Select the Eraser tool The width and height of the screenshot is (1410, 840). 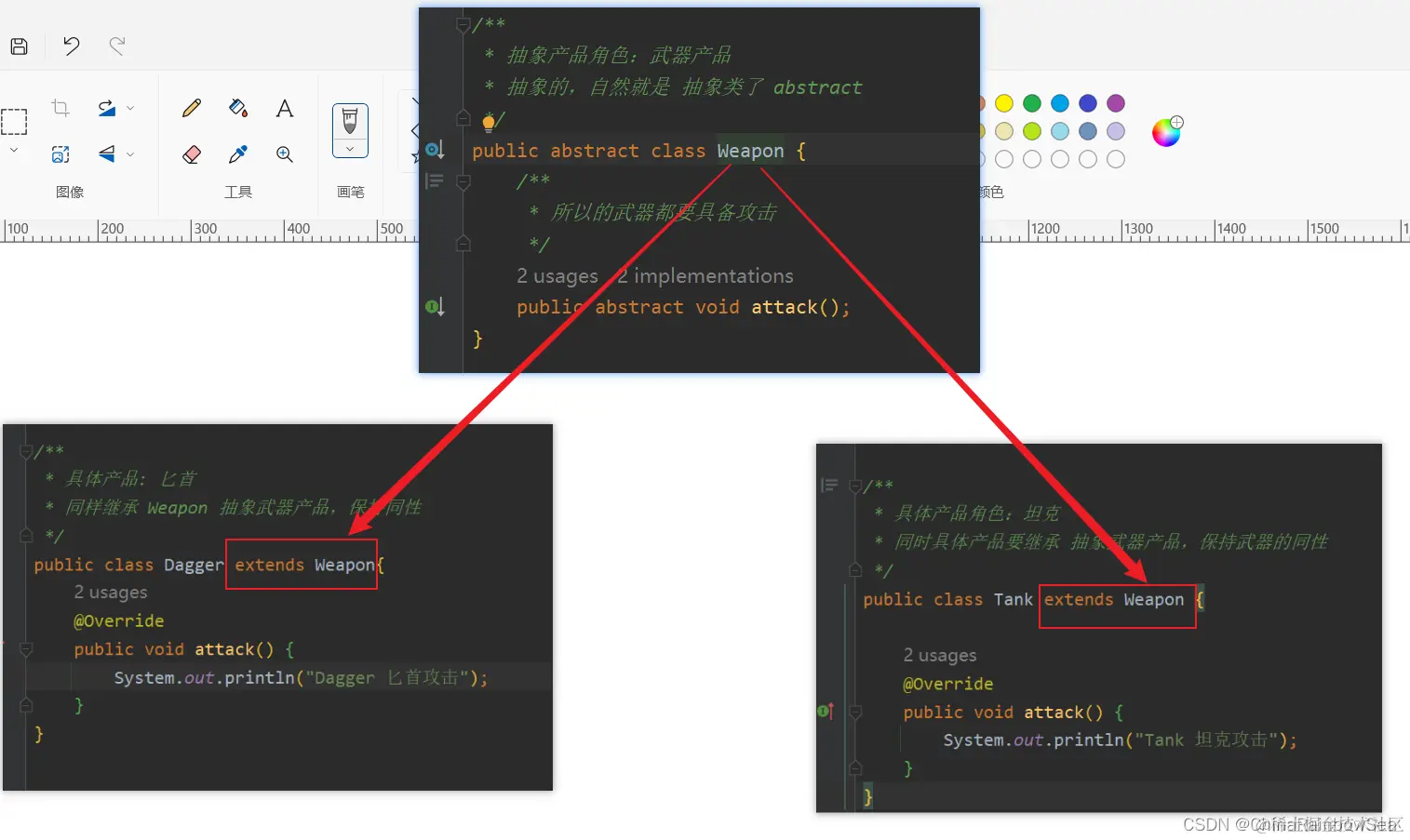[x=192, y=154]
